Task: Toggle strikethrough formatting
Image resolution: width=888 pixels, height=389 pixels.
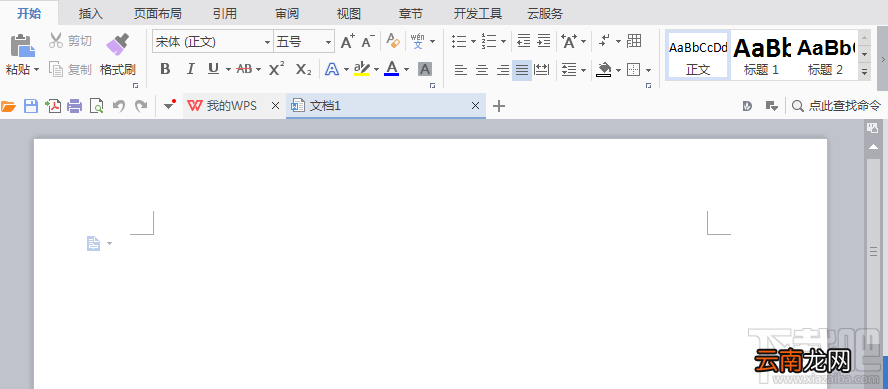Action: point(244,69)
